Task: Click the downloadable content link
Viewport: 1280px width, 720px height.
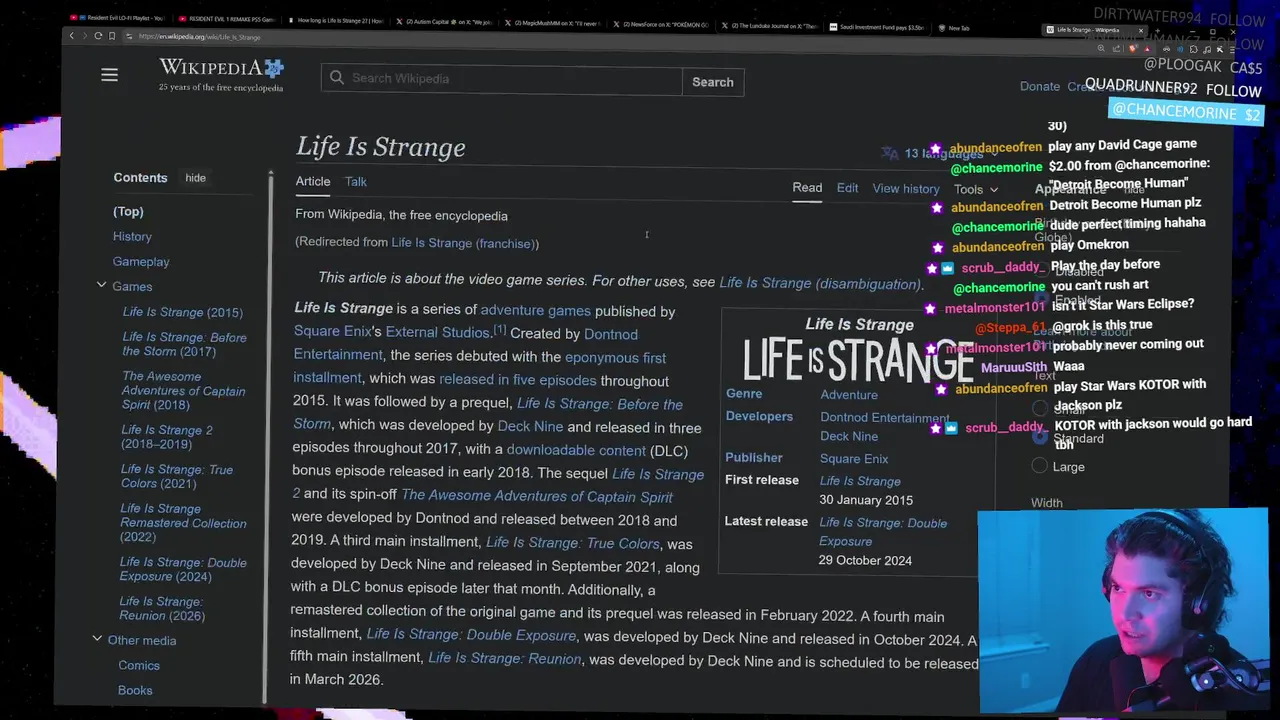Action: [576, 450]
